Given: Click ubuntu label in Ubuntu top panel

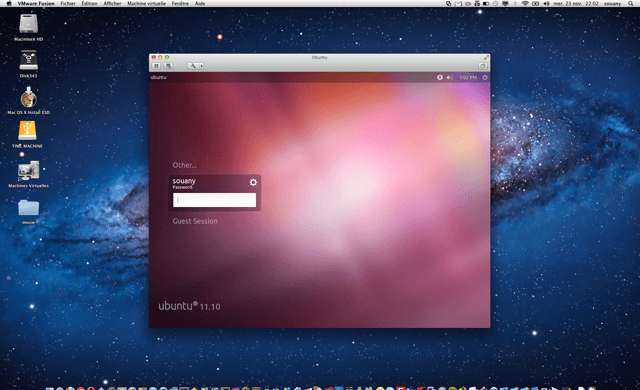Looking at the screenshot, I should tap(158, 77).
